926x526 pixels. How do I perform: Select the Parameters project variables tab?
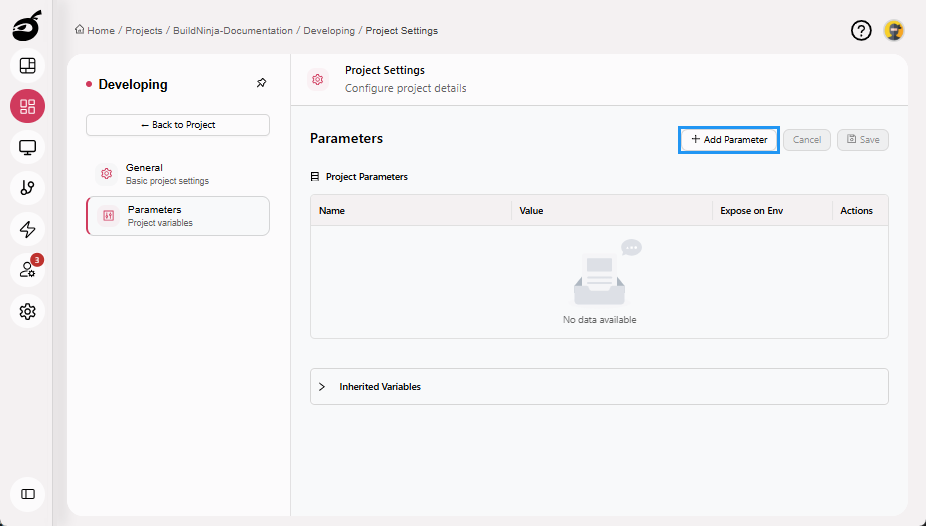(178, 216)
